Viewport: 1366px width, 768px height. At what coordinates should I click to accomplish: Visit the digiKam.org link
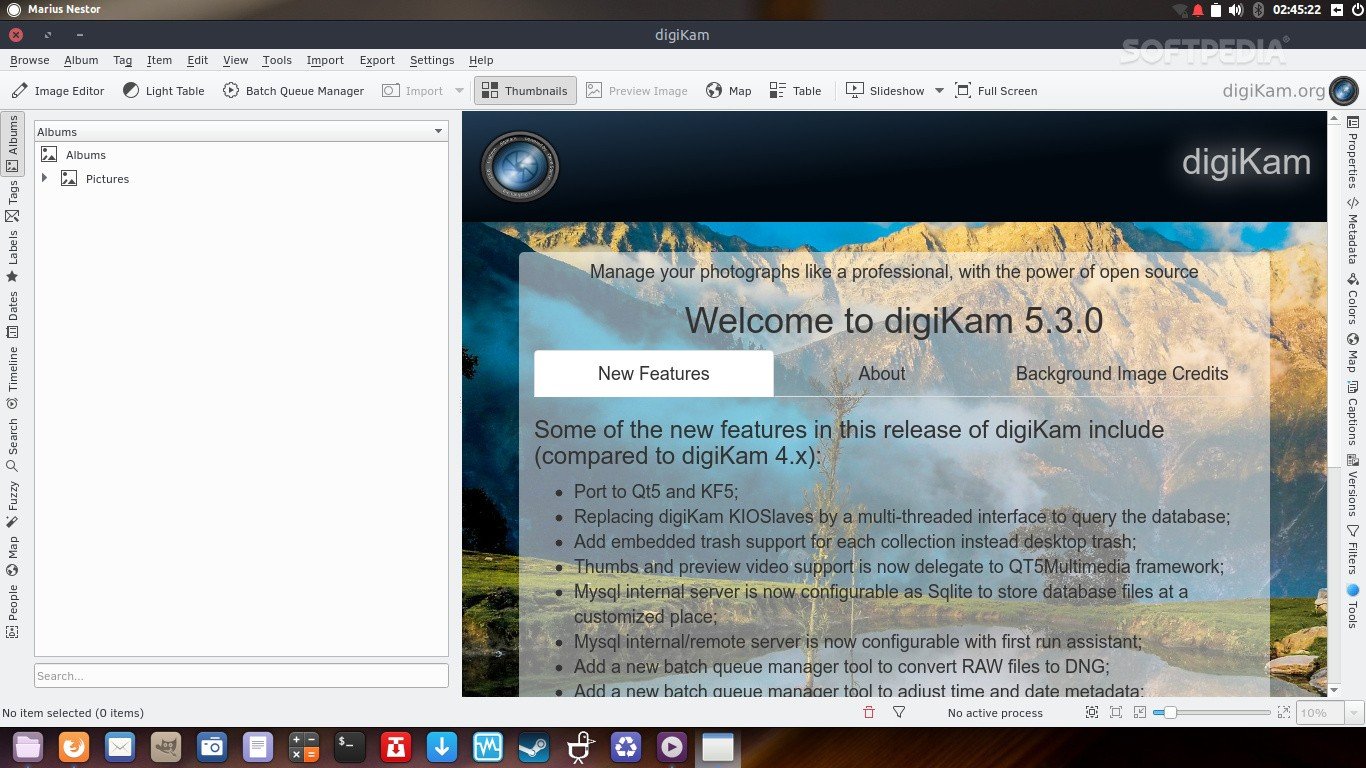(1273, 91)
